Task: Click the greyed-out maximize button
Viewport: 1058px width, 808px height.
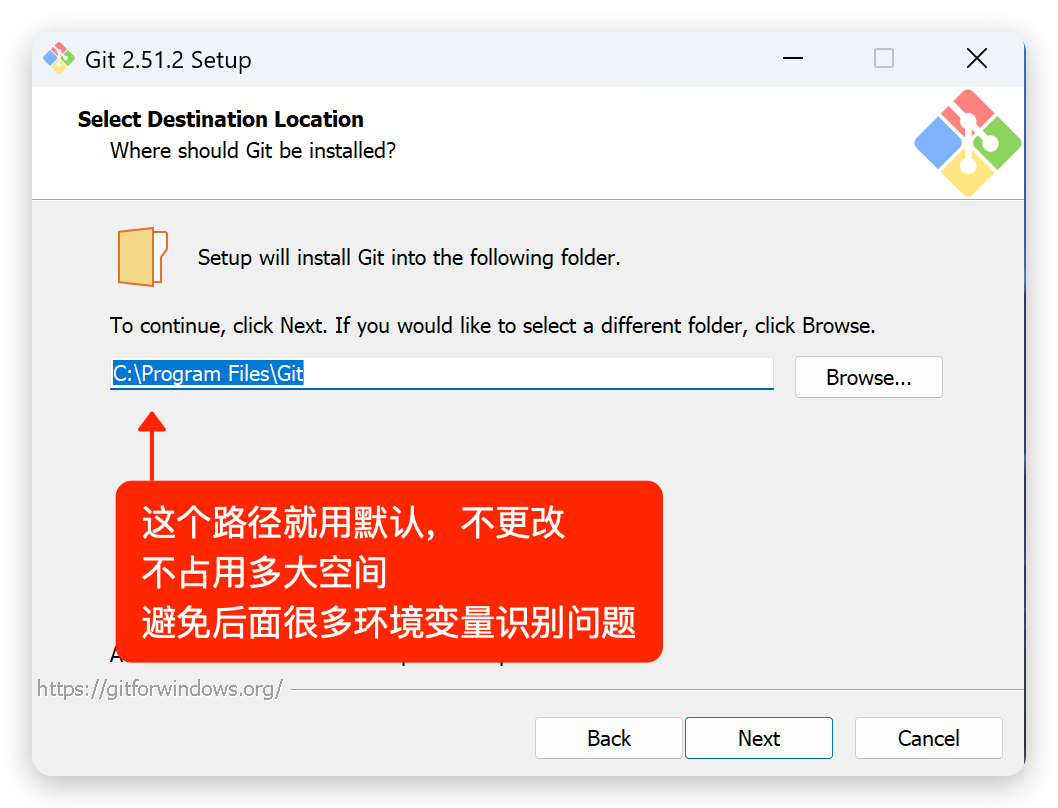Action: tap(884, 59)
